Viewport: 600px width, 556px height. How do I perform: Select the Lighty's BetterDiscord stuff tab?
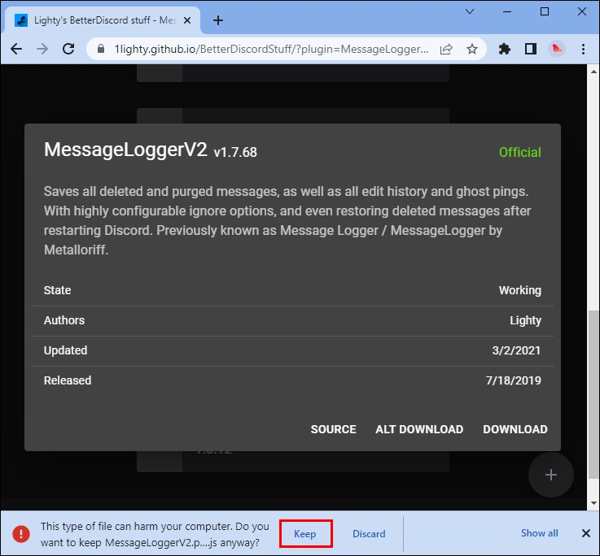pos(103,20)
